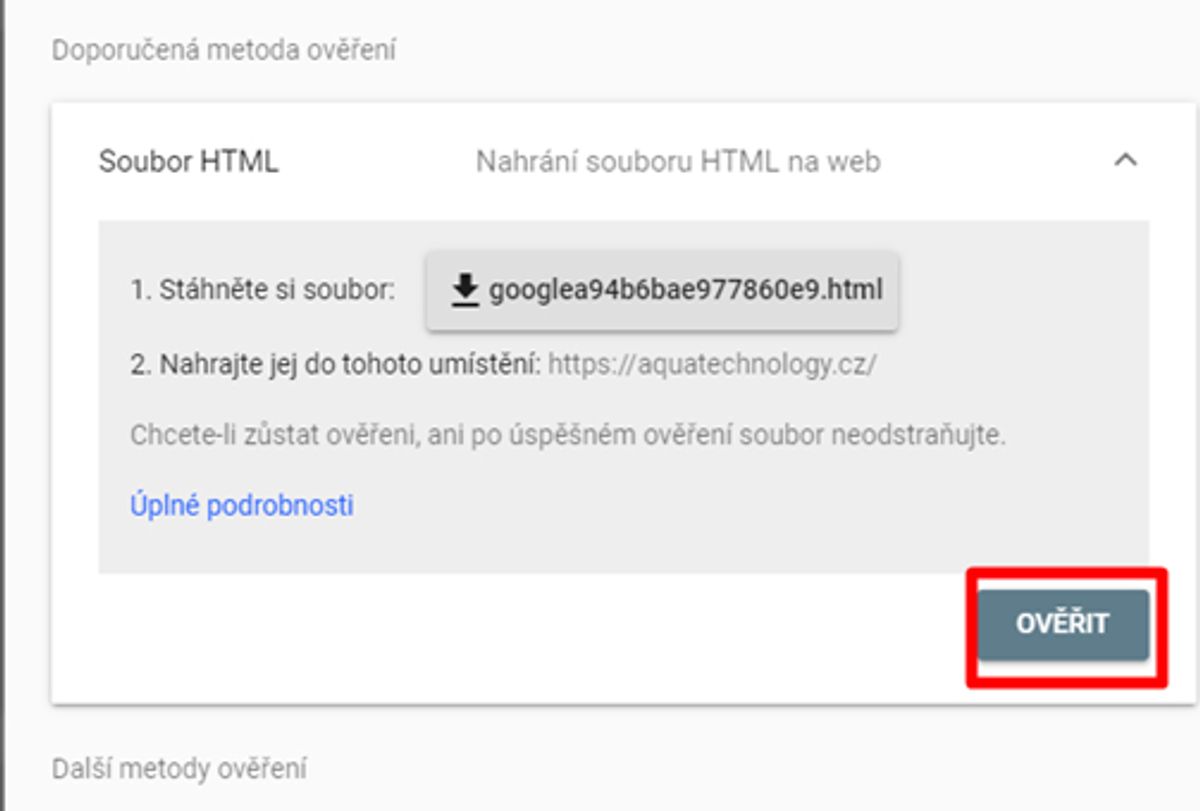The height and width of the screenshot is (811, 1200).
Task: Select the https://aquatechnology.cz/ address text
Action: [x=713, y=365]
